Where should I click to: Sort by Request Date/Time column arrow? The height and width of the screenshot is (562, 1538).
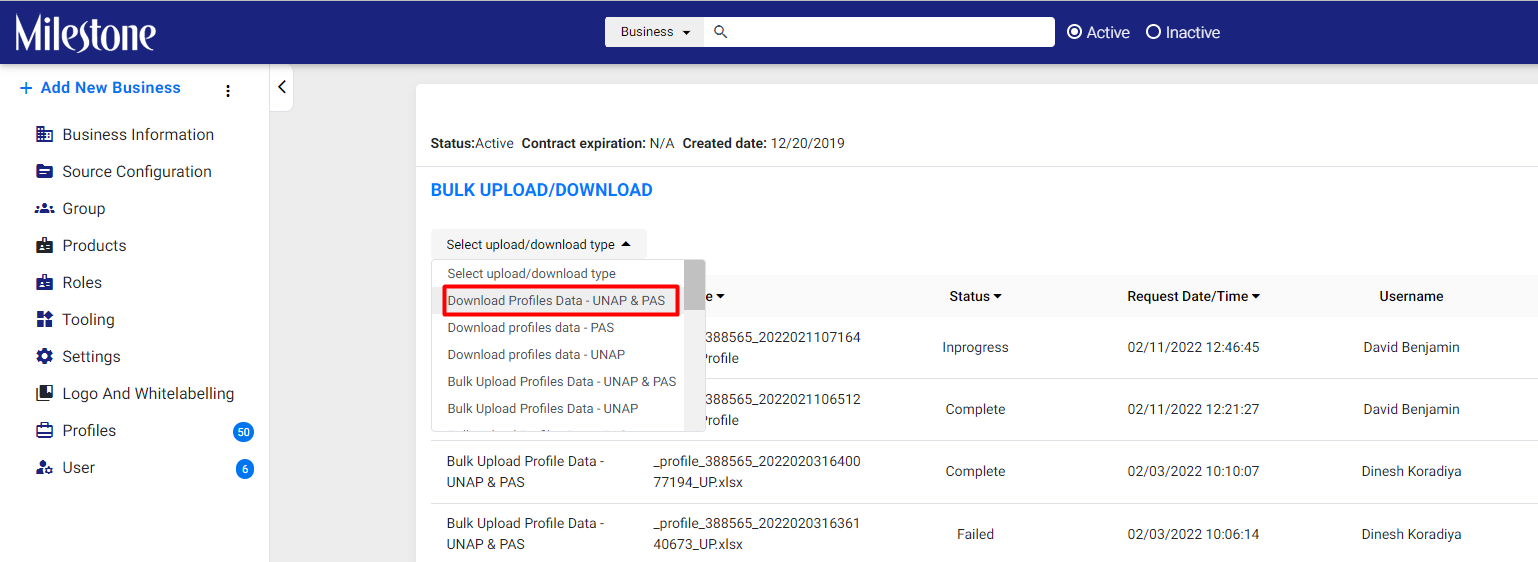click(x=1256, y=297)
